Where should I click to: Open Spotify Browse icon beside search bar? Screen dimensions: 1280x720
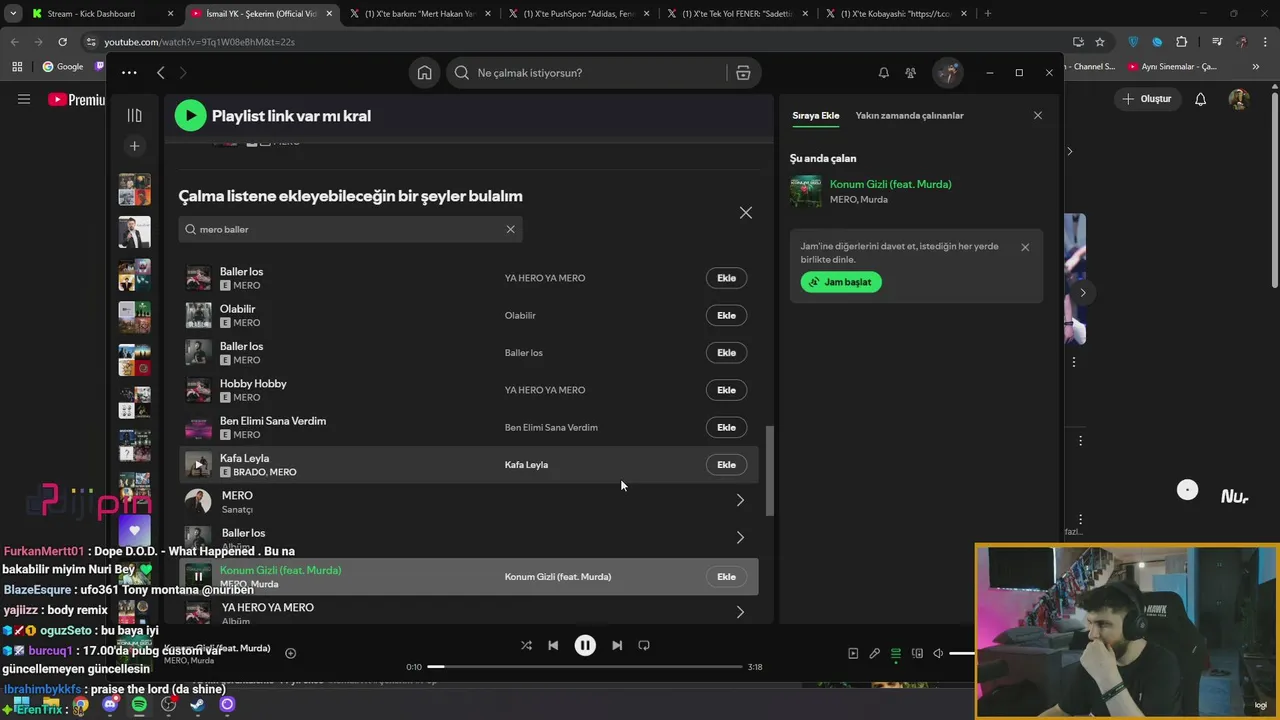(743, 73)
